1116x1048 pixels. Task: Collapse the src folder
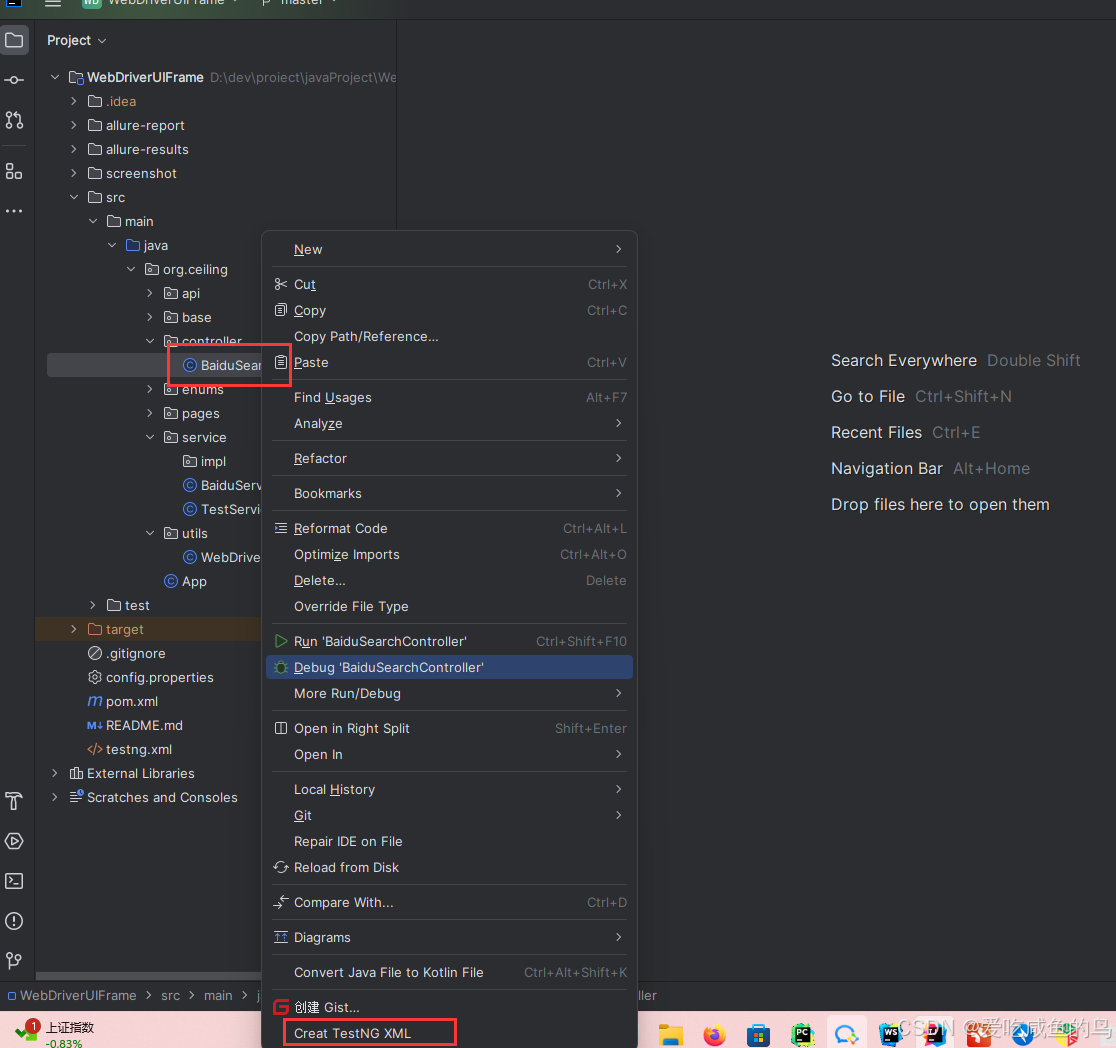point(74,197)
